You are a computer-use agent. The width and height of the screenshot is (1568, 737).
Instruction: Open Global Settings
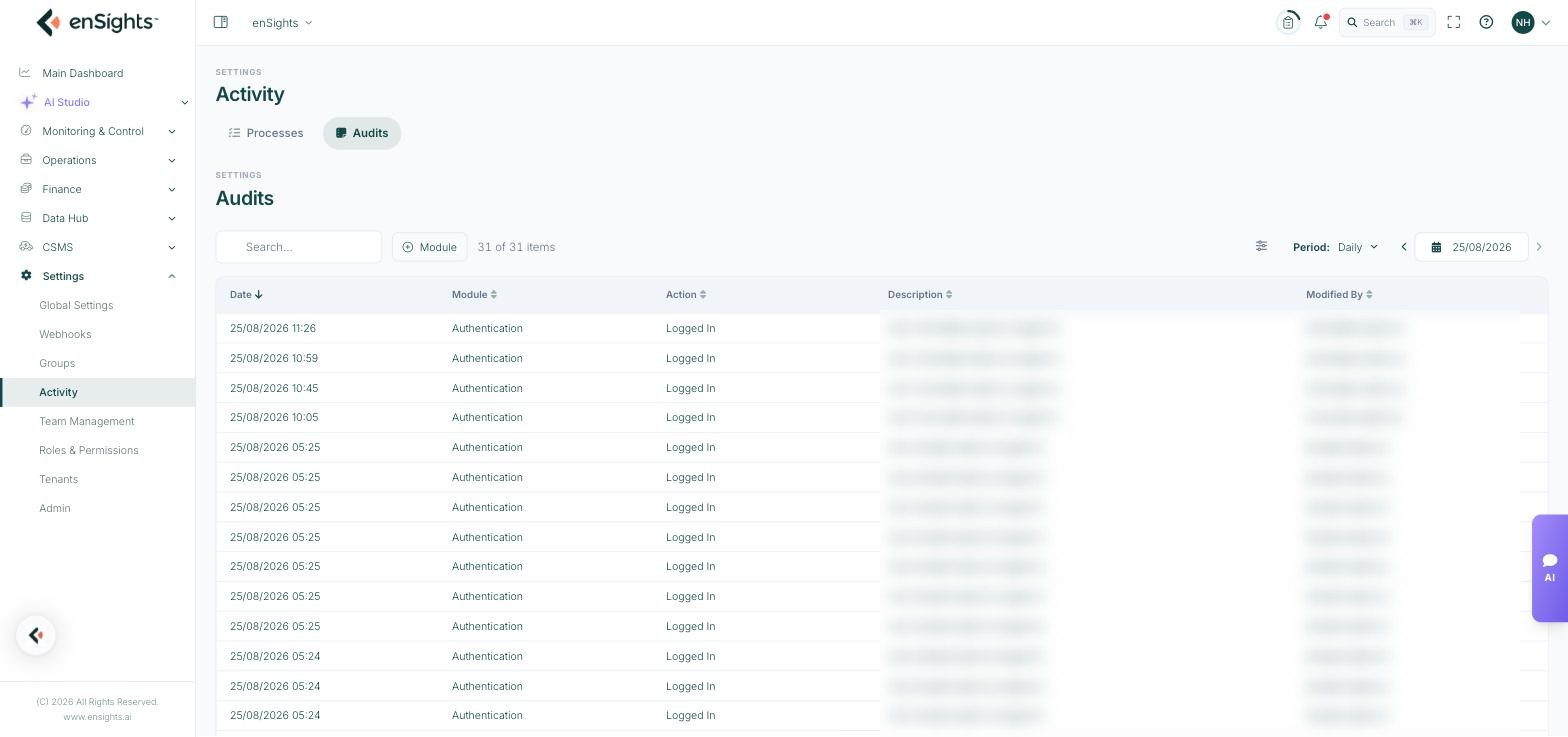coord(76,305)
